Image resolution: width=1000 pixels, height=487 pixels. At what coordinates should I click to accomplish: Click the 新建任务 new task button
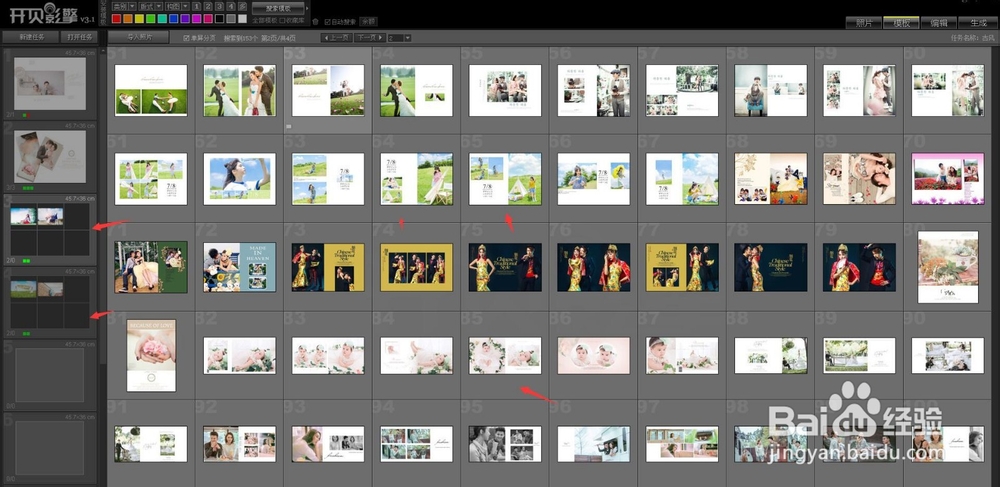(x=31, y=37)
